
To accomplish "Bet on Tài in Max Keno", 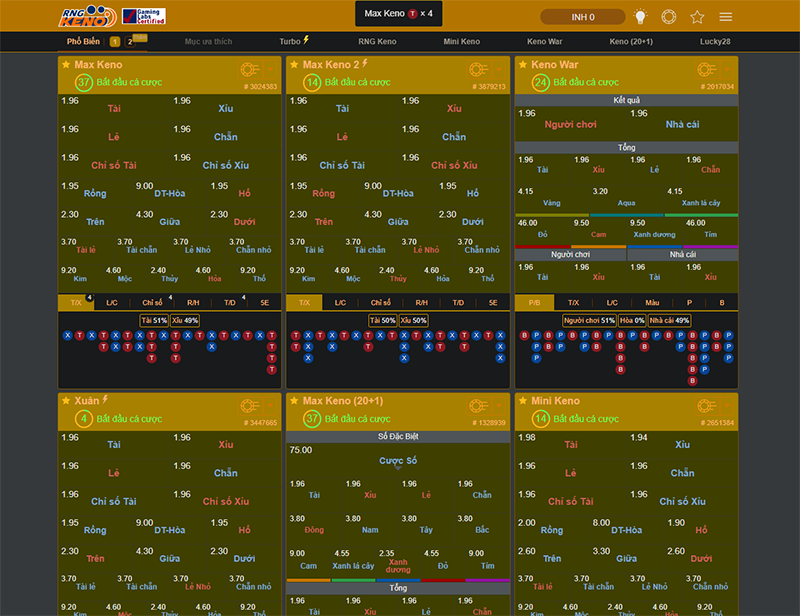I will click(114, 108).
